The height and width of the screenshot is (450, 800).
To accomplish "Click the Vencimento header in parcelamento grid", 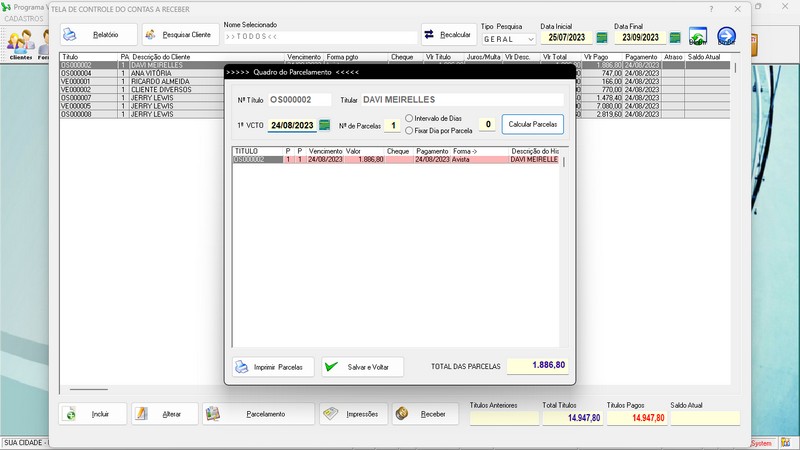I will 326,152.
